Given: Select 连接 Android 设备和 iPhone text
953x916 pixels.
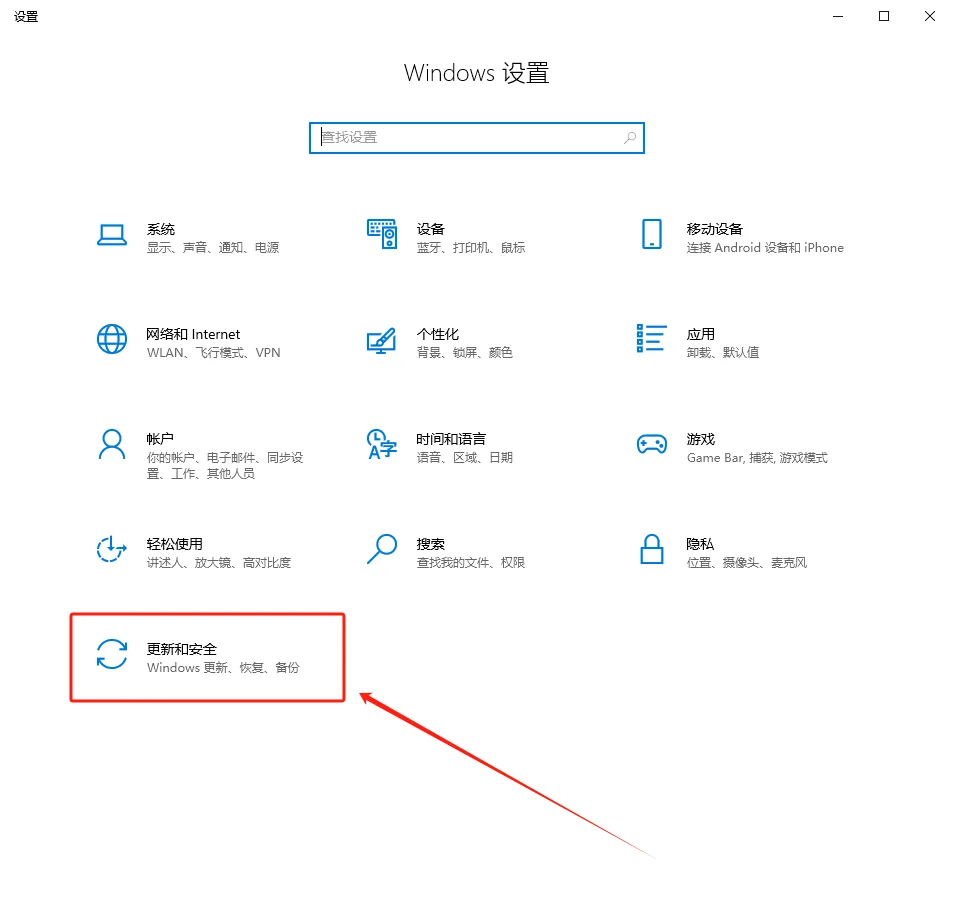Looking at the screenshot, I should [x=764, y=247].
